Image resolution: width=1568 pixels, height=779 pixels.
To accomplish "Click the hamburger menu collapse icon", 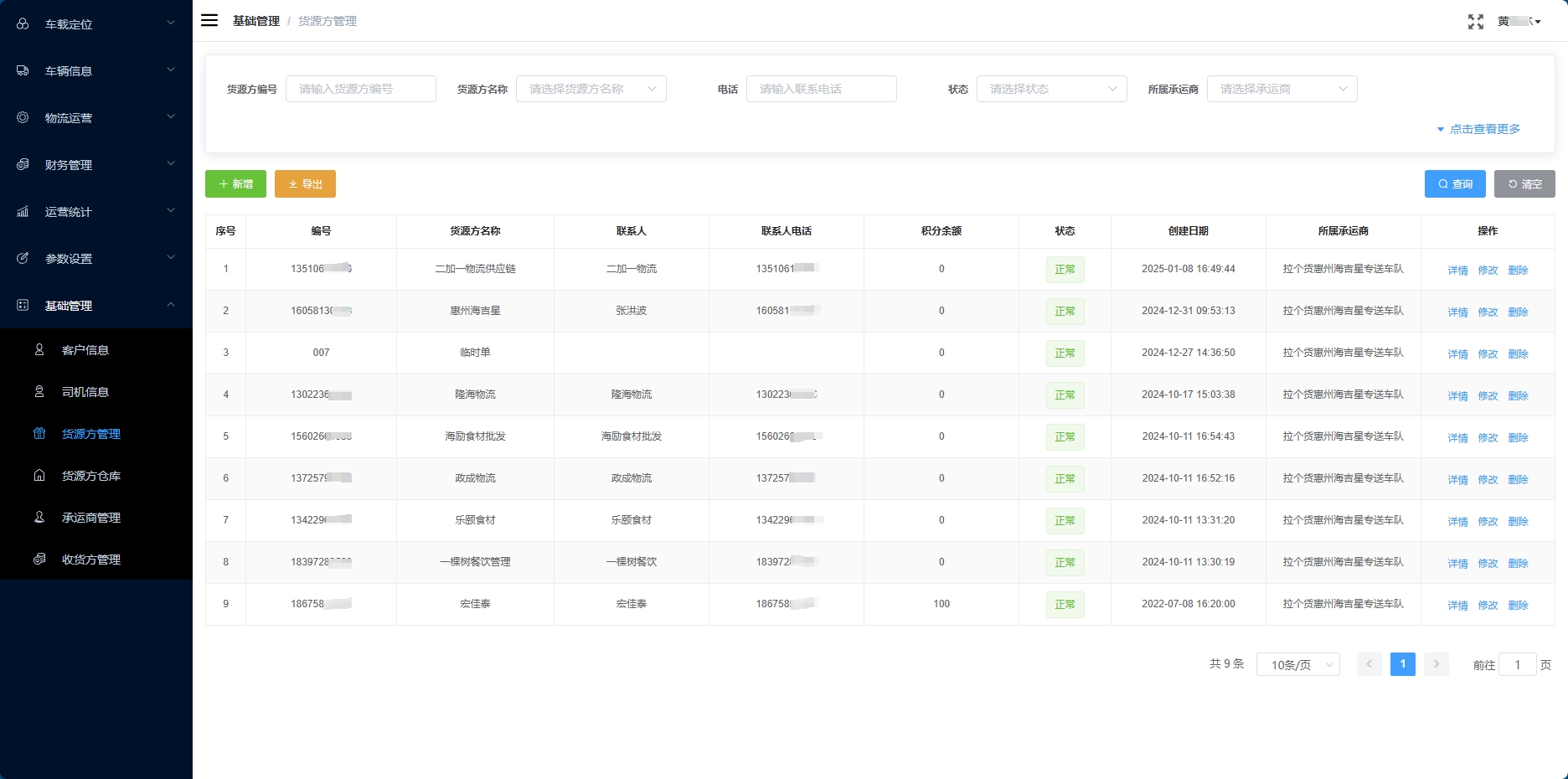I will 209,21.
